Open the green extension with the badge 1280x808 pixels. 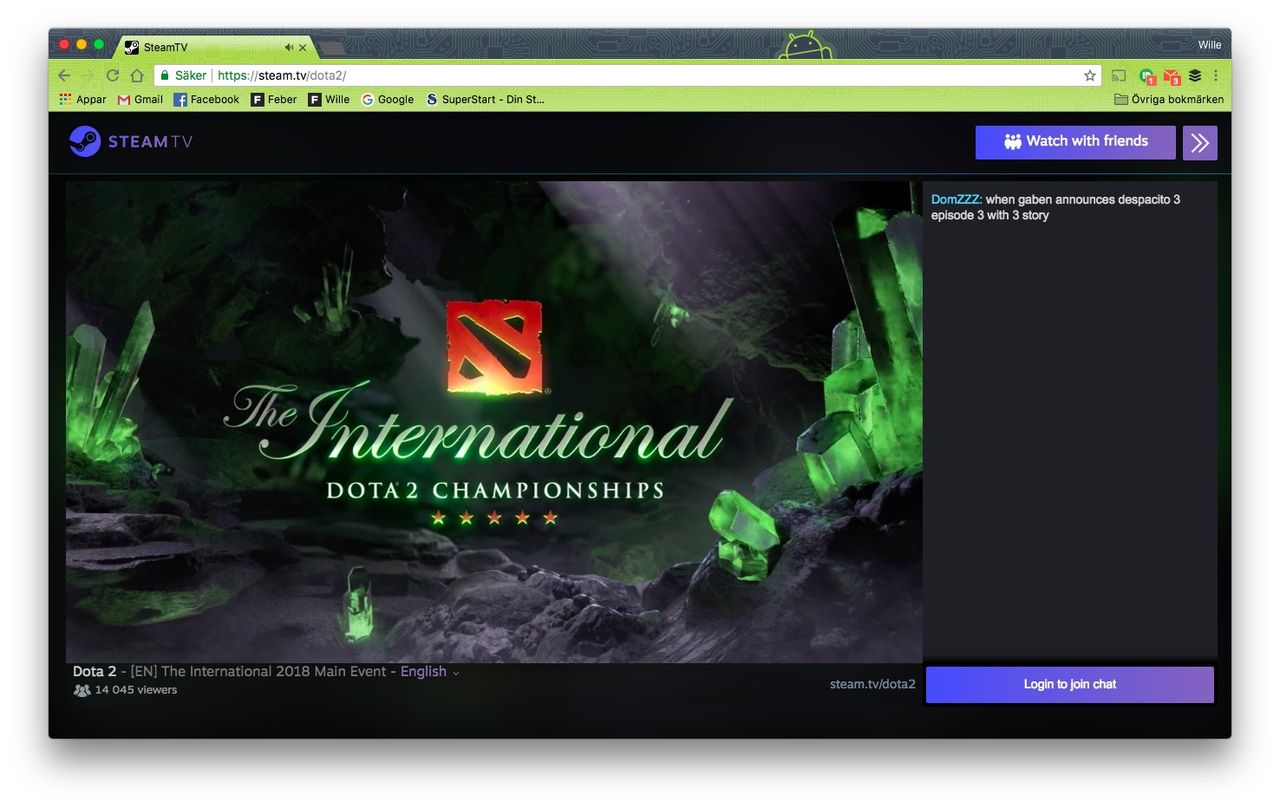click(x=1147, y=76)
